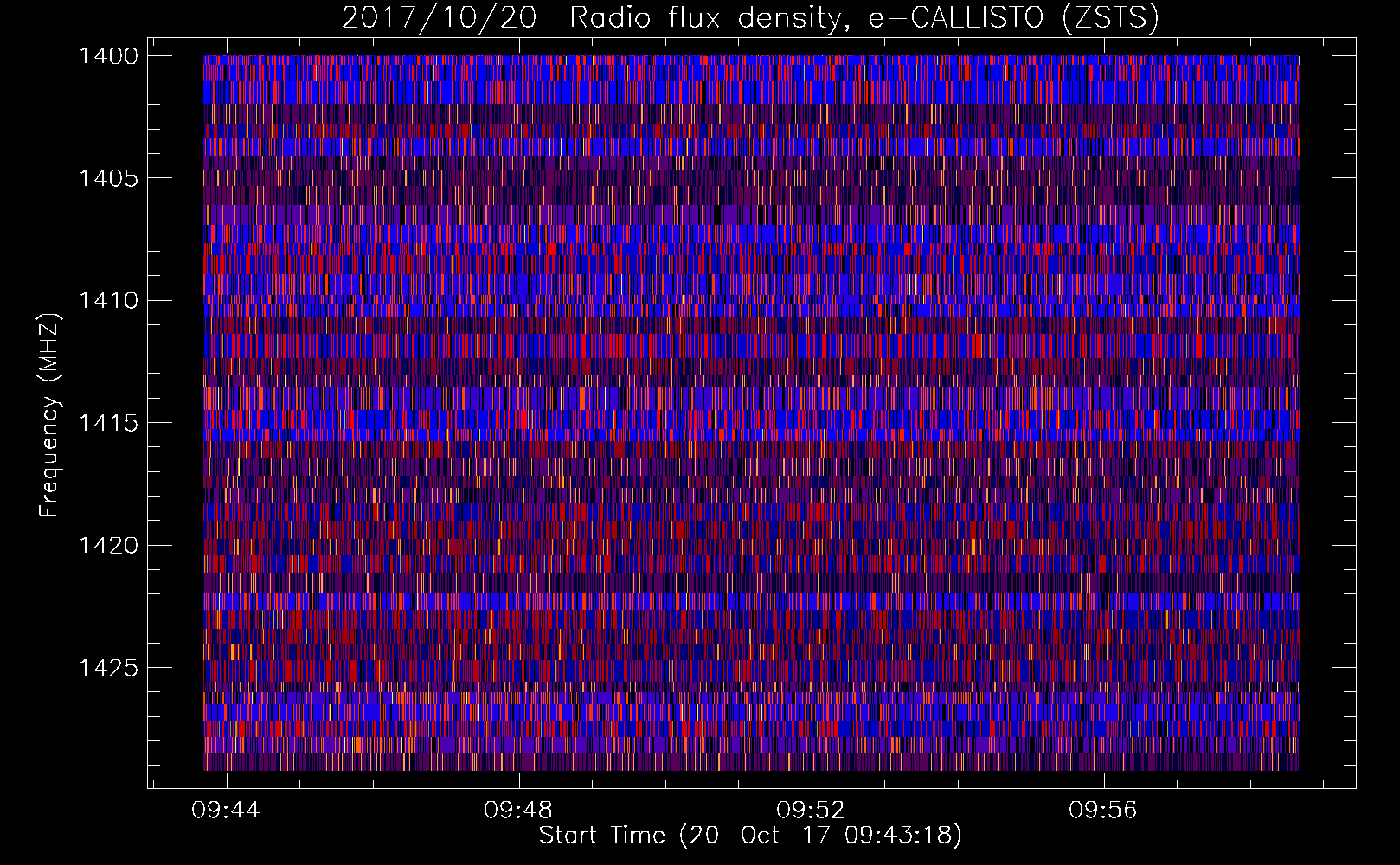
Task: Click the "Start Time (20-Oct-17 09:43:18)" axis title
Action: pyautogui.click(x=750, y=836)
